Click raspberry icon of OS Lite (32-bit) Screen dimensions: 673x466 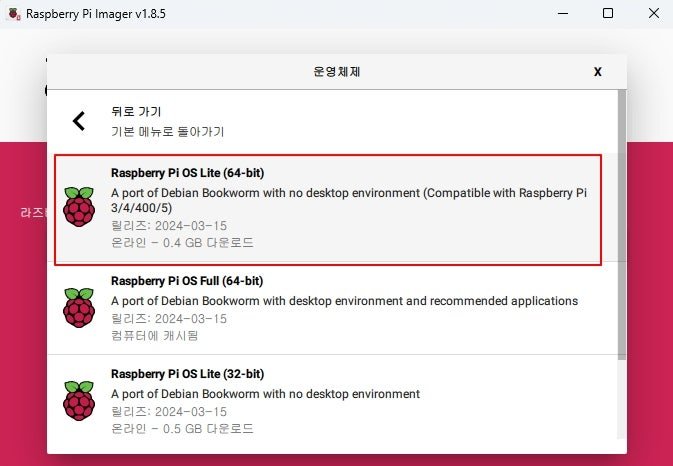(x=79, y=401)
